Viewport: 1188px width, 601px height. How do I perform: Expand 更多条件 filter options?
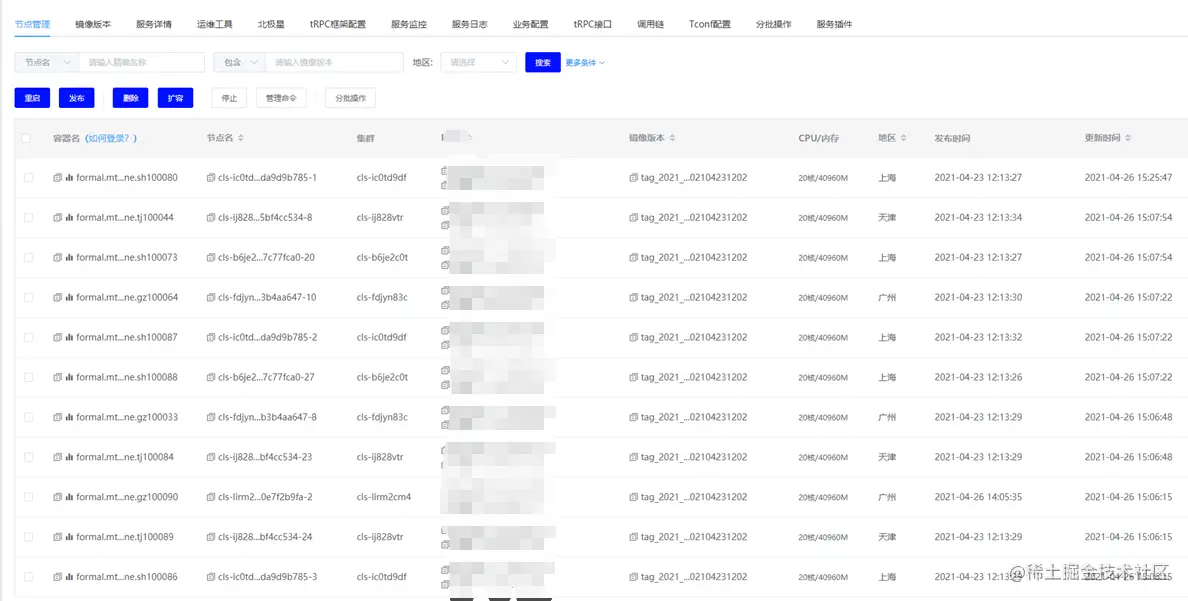tap(585, 63)
